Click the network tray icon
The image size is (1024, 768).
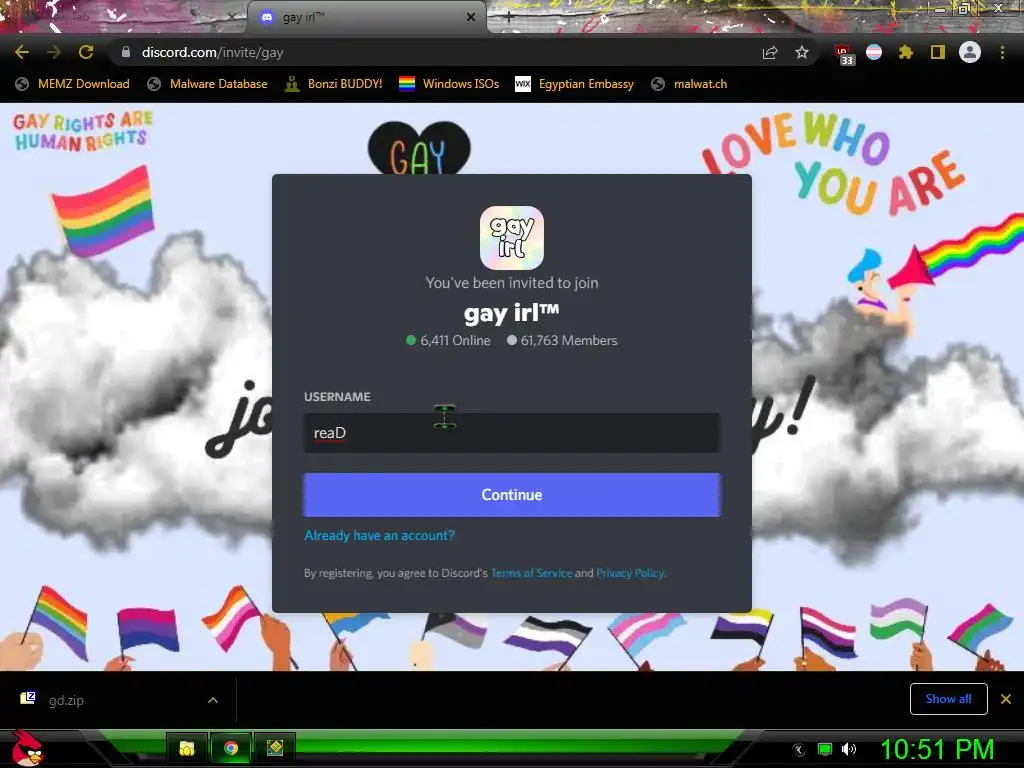[825, 749]
